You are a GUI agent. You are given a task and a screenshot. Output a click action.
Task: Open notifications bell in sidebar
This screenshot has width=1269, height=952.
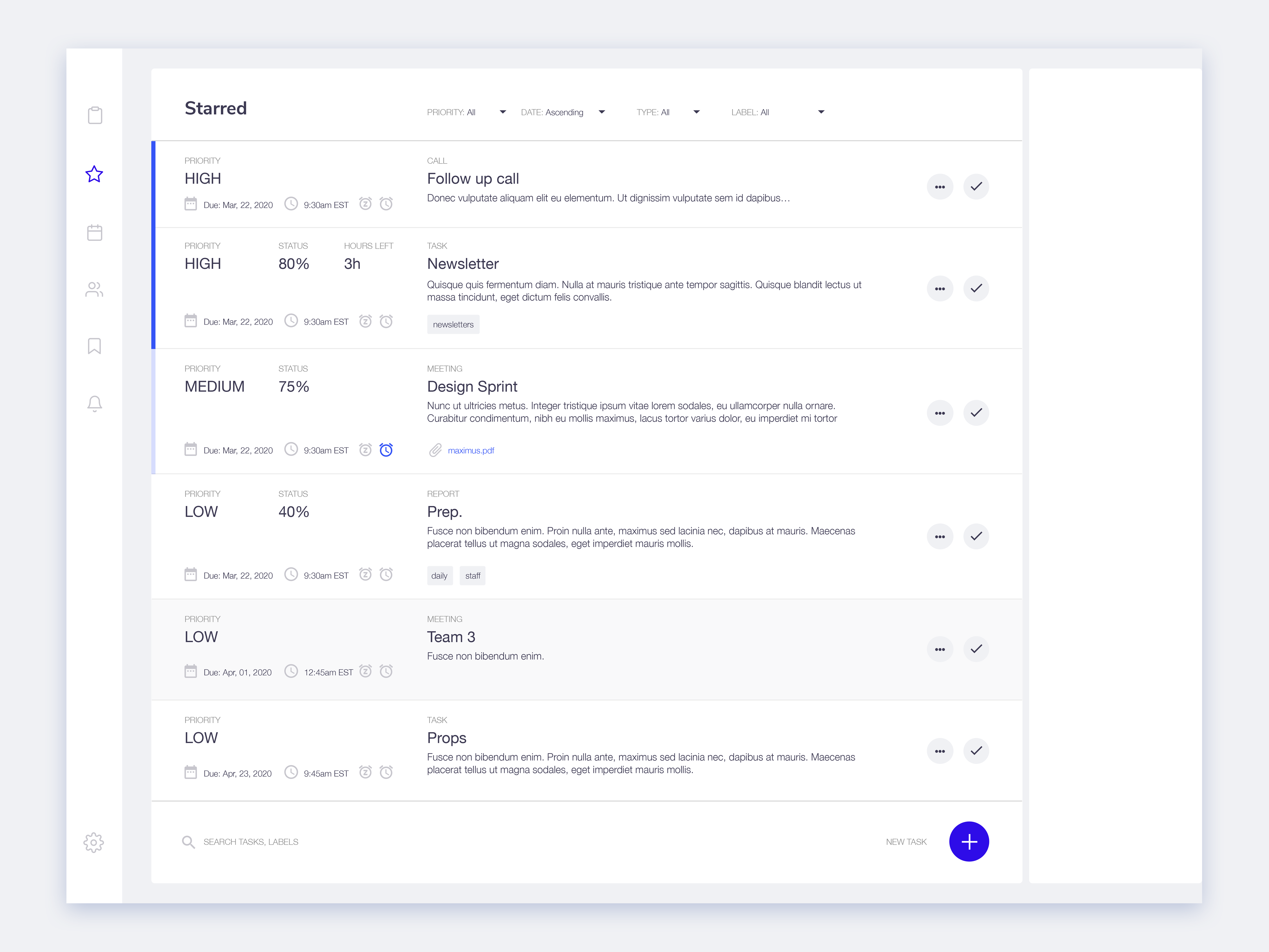pyautogui.click(x=95, y=404)
